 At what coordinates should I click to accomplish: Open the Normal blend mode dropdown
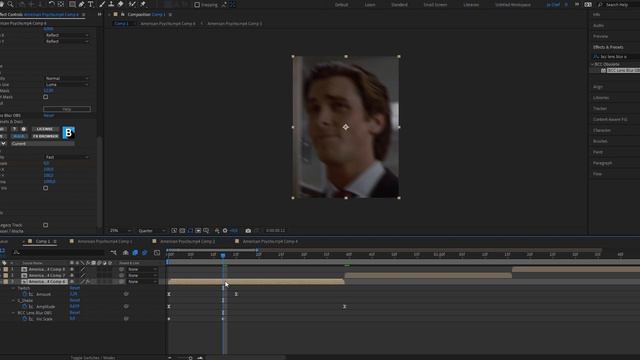point(67,78)
